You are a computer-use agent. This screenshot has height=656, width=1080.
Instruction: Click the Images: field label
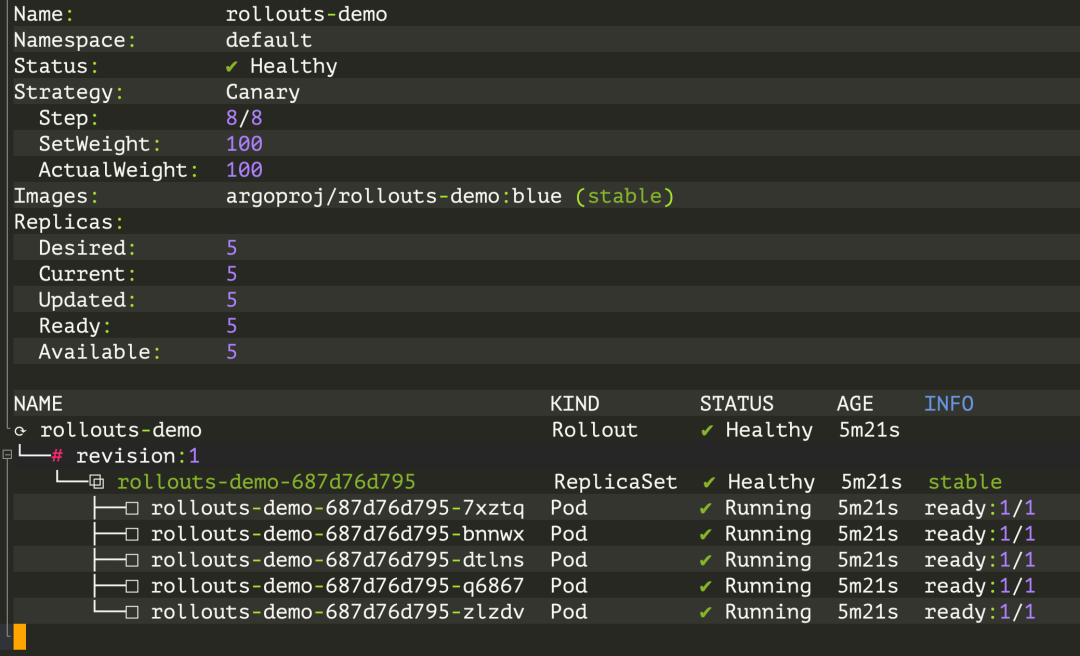tap(56, 196)
